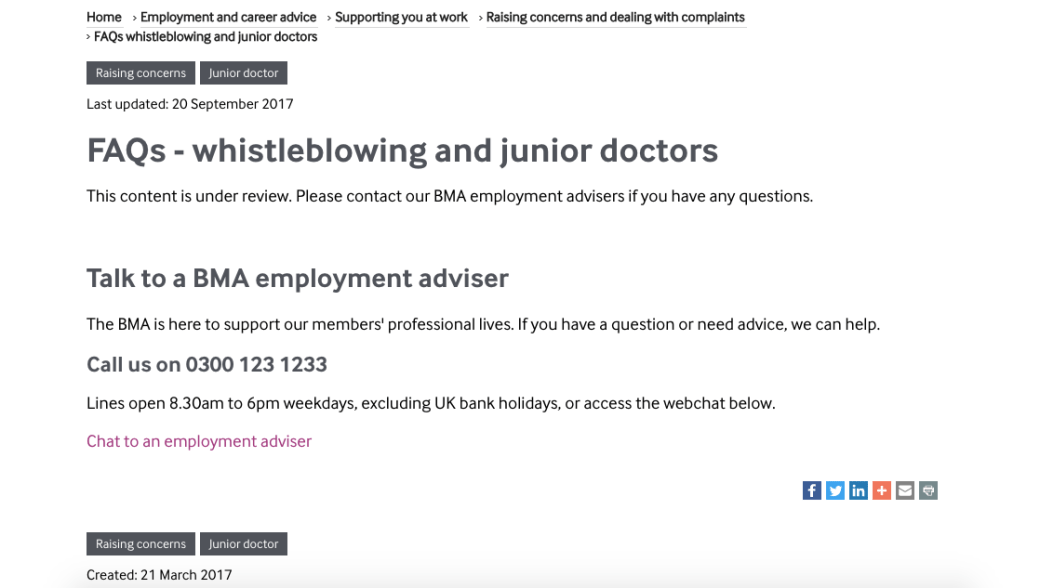Click the Last updated date text
This screenshot has width=1040, height=588.
[x=190, y=104]
